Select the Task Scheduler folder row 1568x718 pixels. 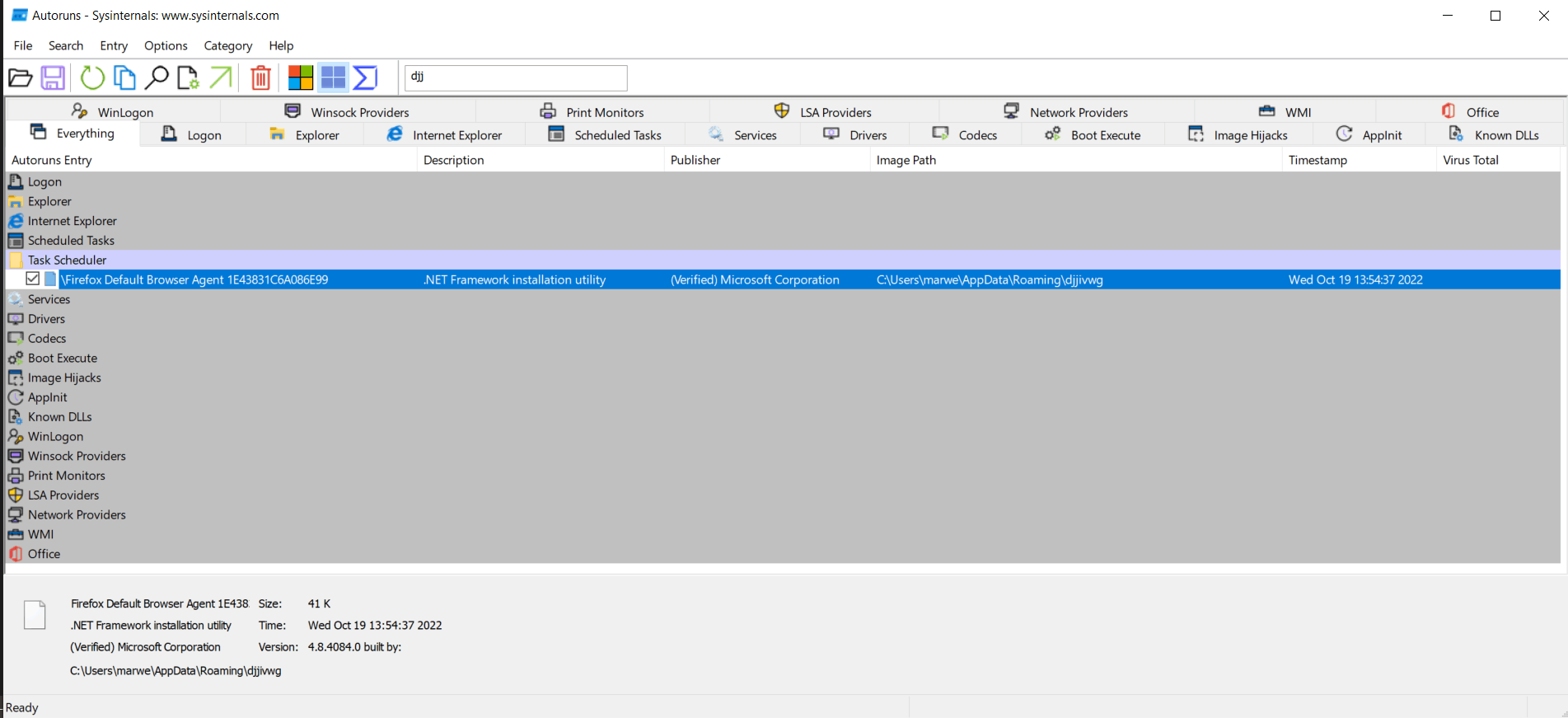(x=784, y=260)
